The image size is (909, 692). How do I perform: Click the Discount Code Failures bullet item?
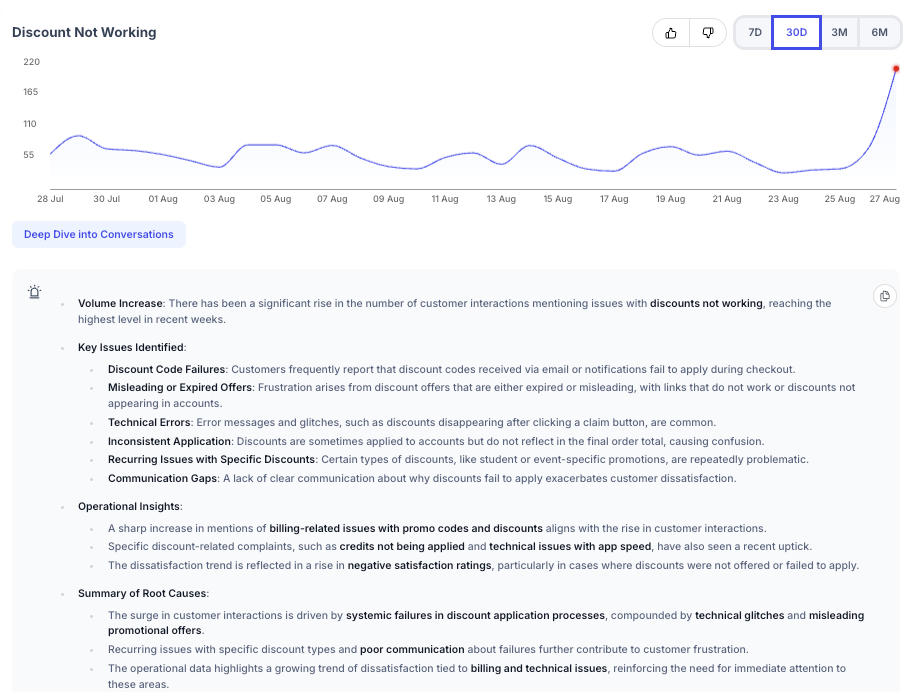(x=169, y=368)
